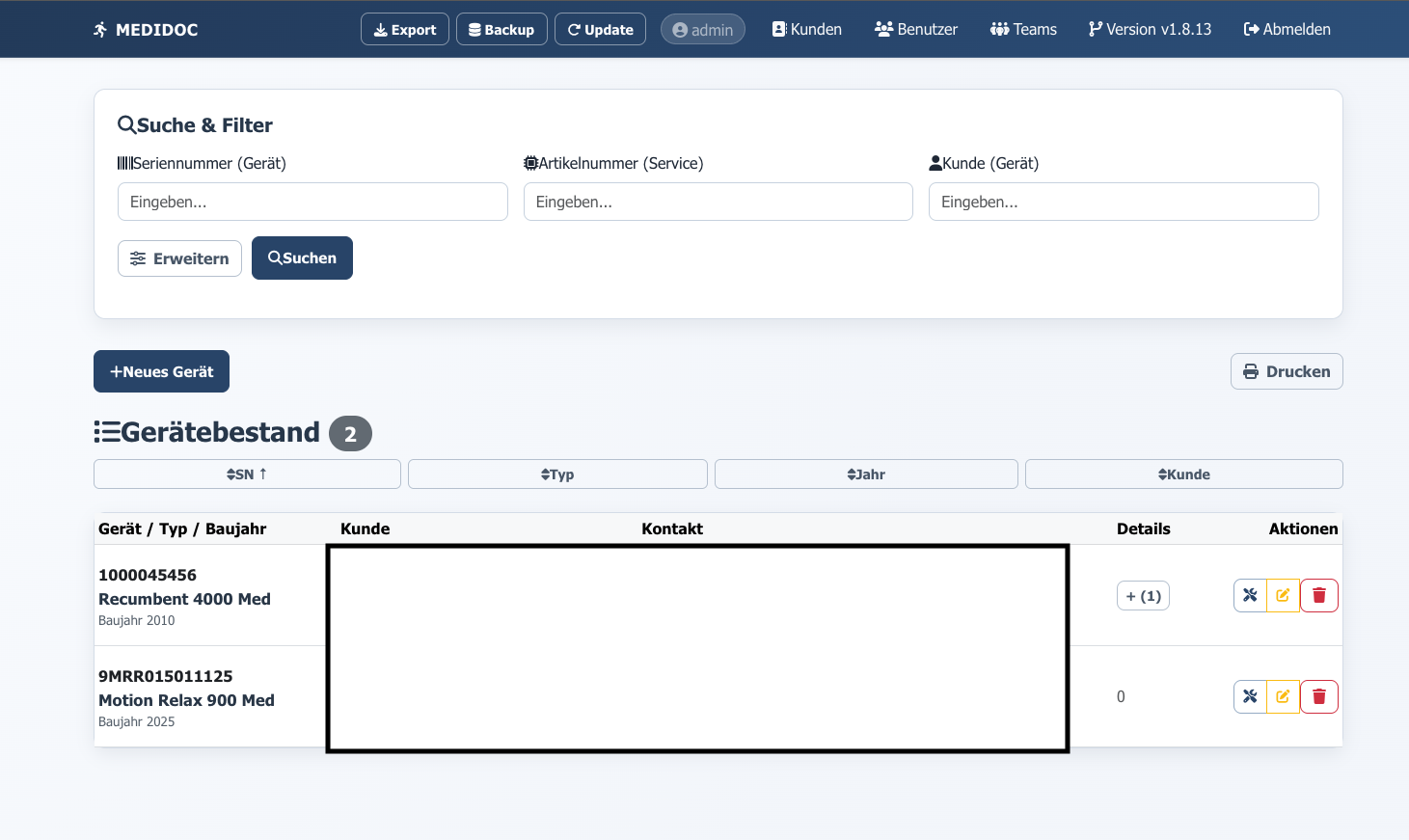Click the MEDIDOC logo in the header

pyautogui.click(x=146, y=30)
